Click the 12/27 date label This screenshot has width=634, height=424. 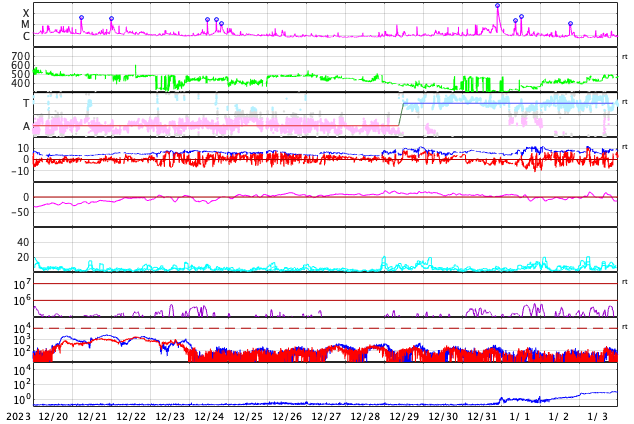326,417
